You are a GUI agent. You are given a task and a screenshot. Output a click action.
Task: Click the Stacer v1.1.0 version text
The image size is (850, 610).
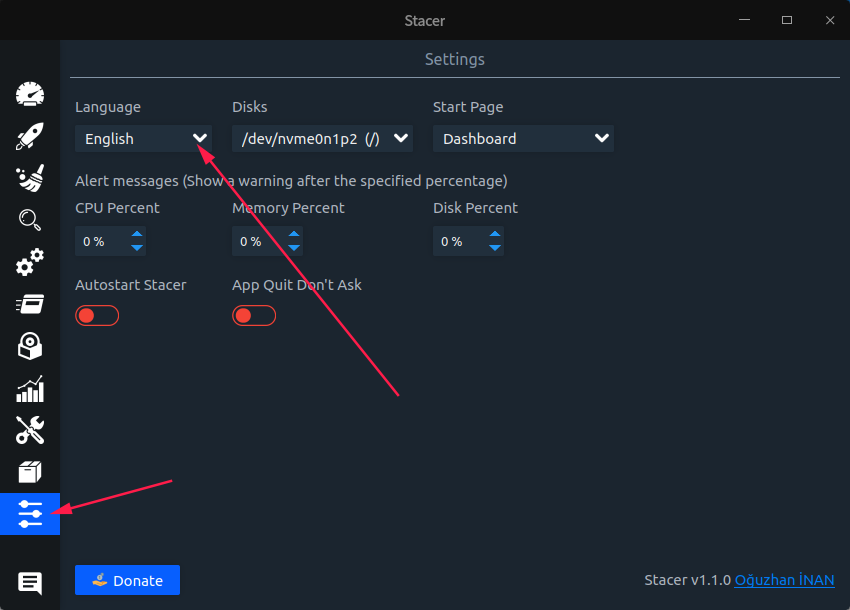pos(688,580)
